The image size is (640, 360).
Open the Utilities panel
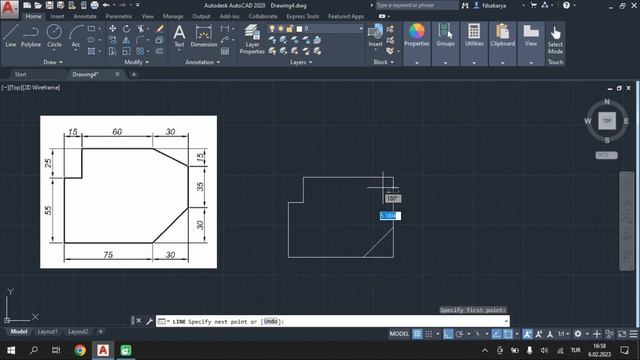(x=474, y=35)
